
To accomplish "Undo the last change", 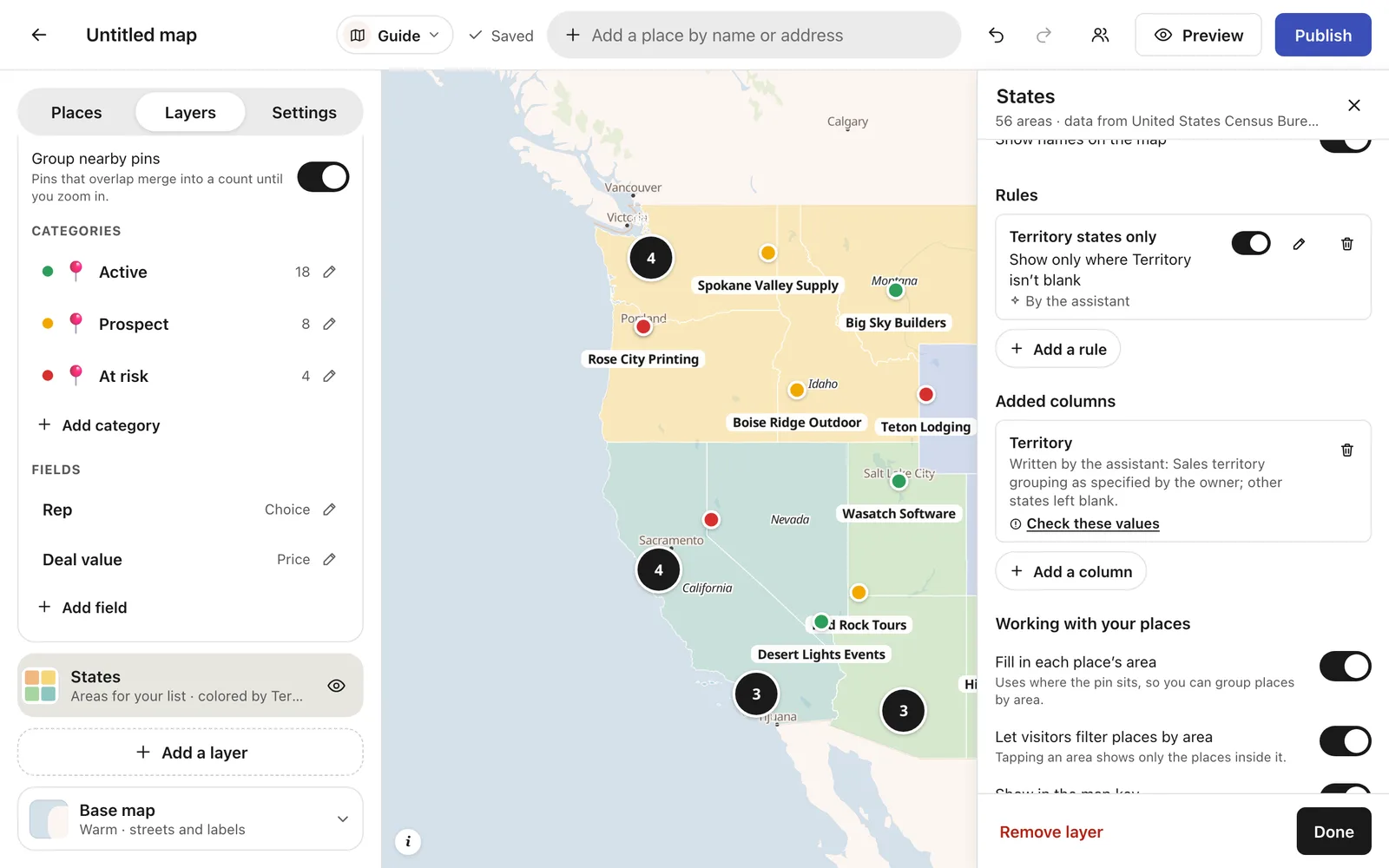I will tap(996, 35).
